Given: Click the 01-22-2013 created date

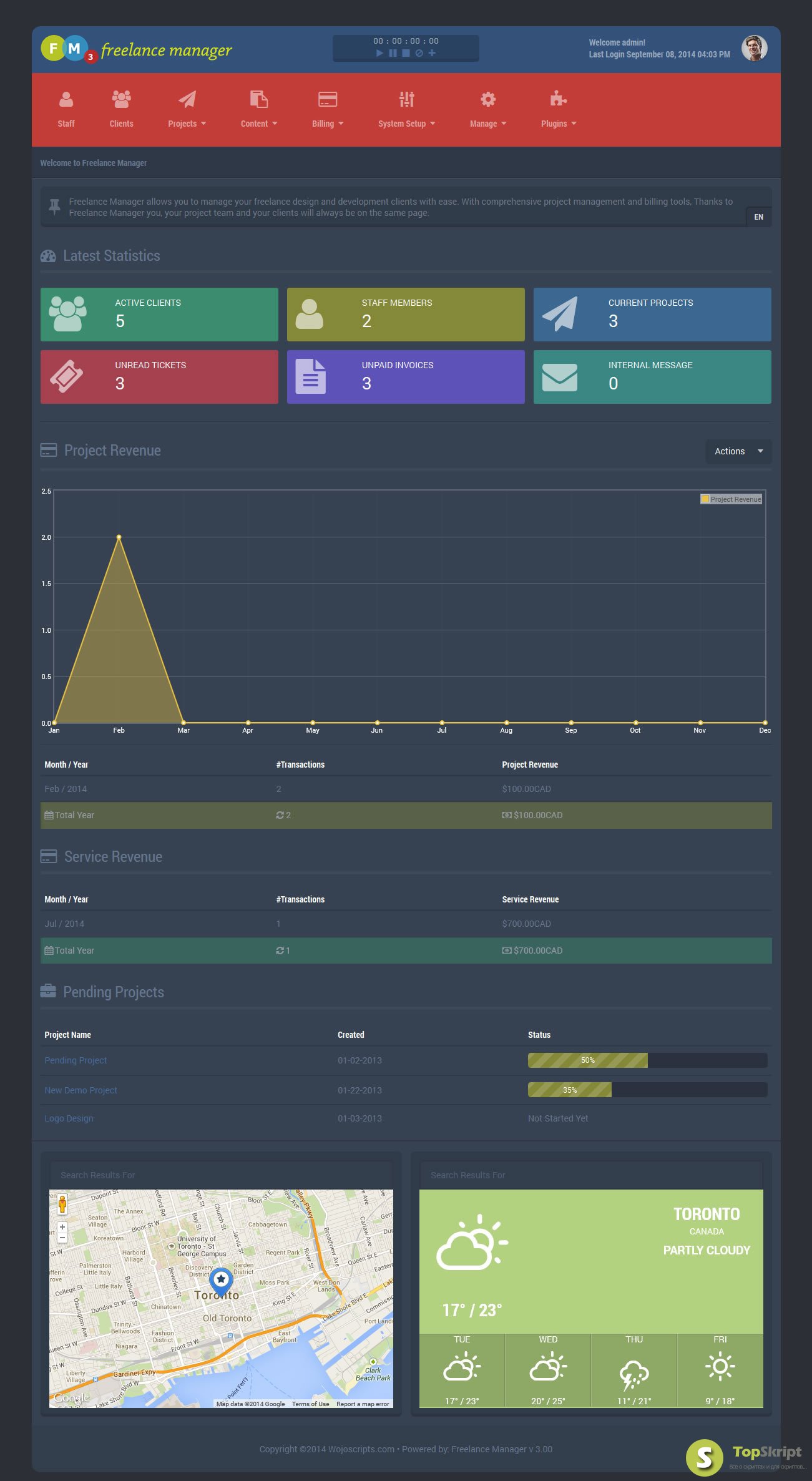Looking at the screenshot, I should 360,1090.
